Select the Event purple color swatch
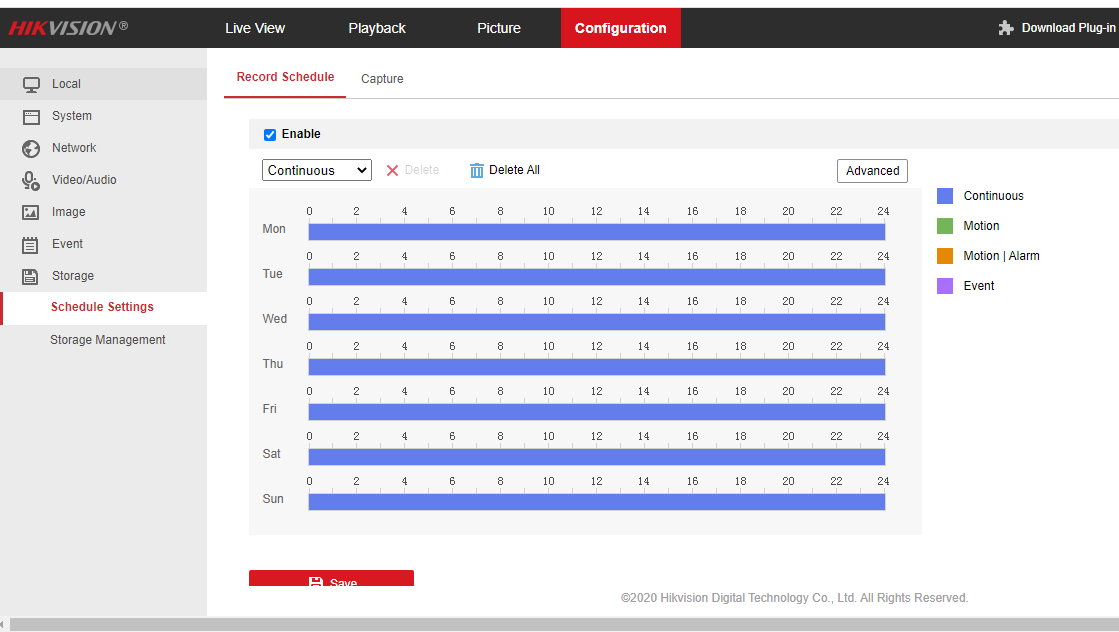 click(945, 286)
